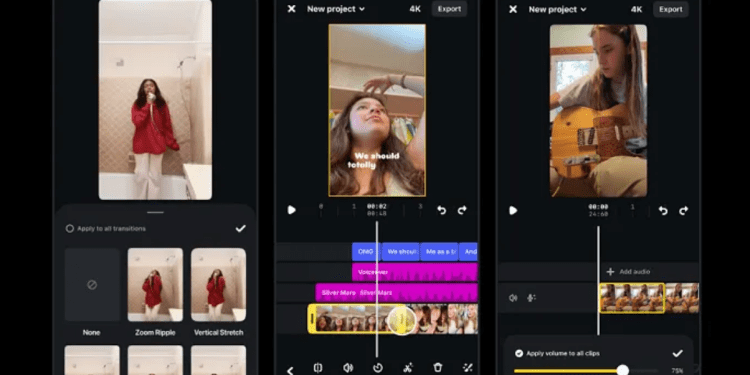Screen dimensions: 750x375
Task: Open the magic effects wand tool
Action: [x=467, y=367]
